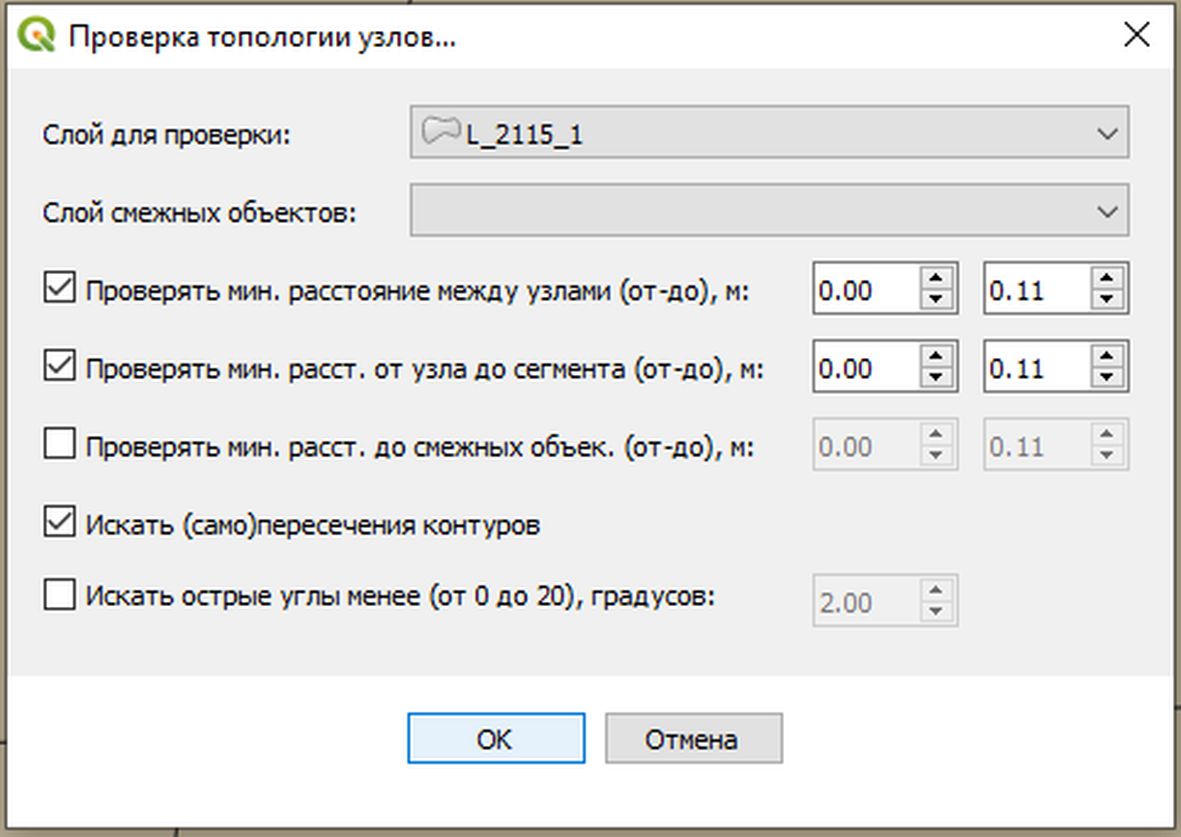Toggle node minimum distance check checkbox
This screenshot has height=837, width=1181.
point(60,289)
